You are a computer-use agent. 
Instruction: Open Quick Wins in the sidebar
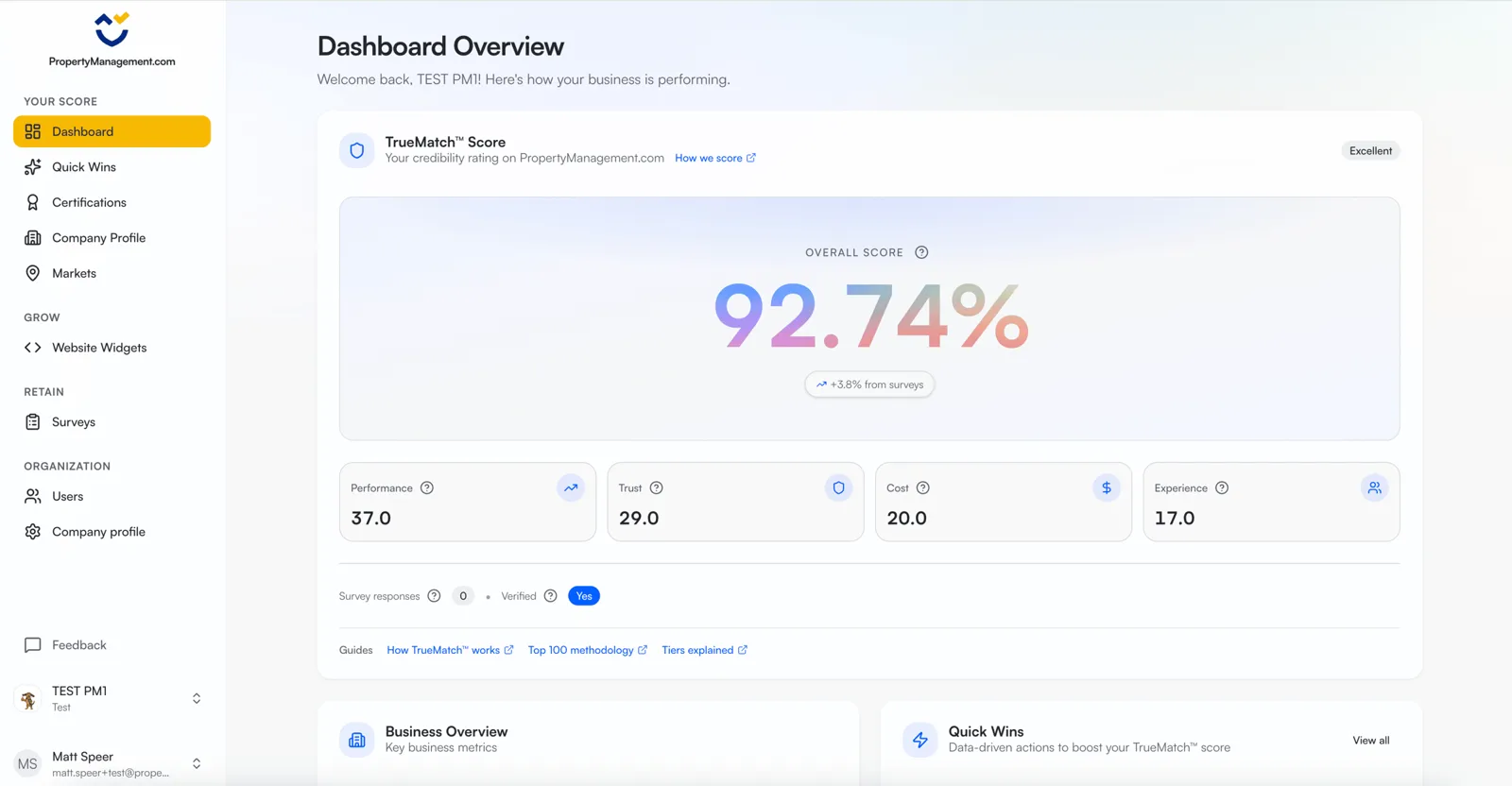coord(112,167)
